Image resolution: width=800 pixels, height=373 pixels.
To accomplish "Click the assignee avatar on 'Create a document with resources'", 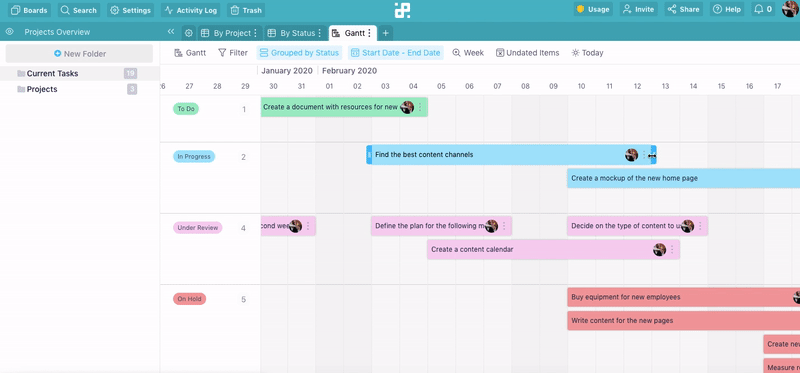I will (x=407, y=107).
